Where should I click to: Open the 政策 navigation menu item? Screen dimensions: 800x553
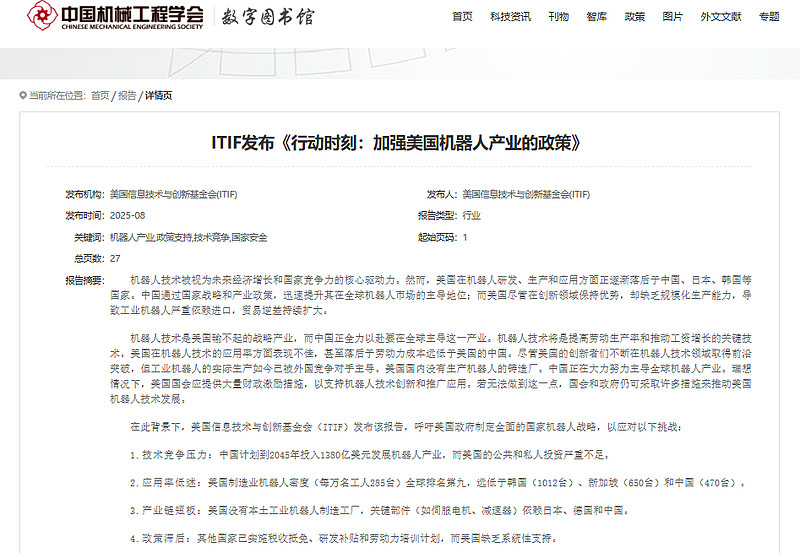(x=635, y=17)
